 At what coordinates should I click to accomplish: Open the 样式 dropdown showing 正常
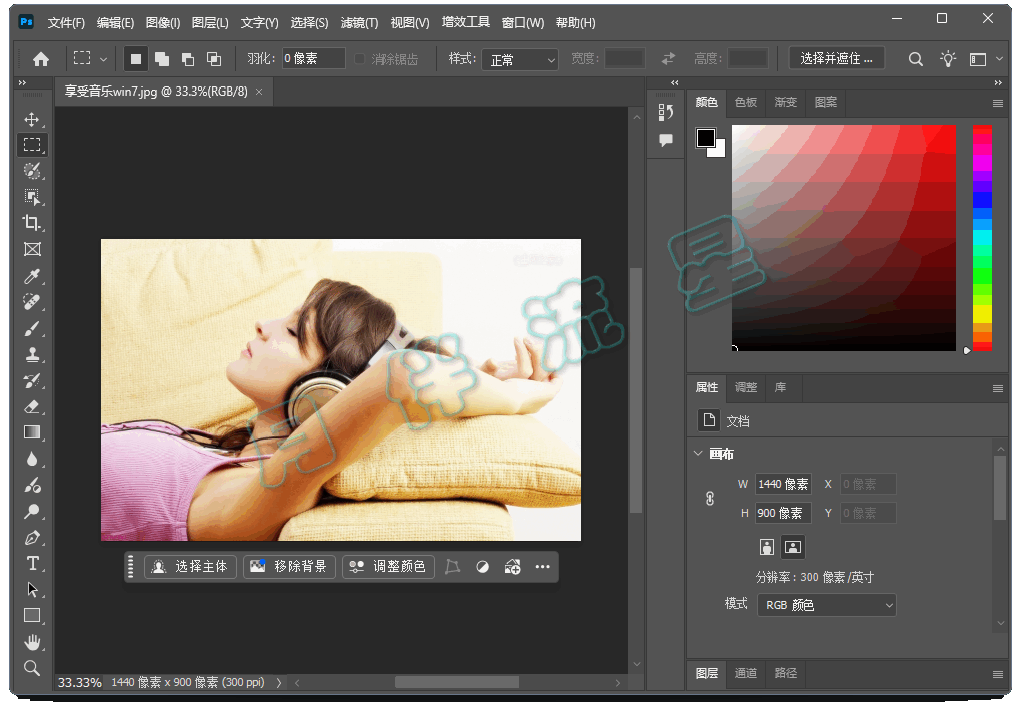pyautogui.click(x=520, y=60)
